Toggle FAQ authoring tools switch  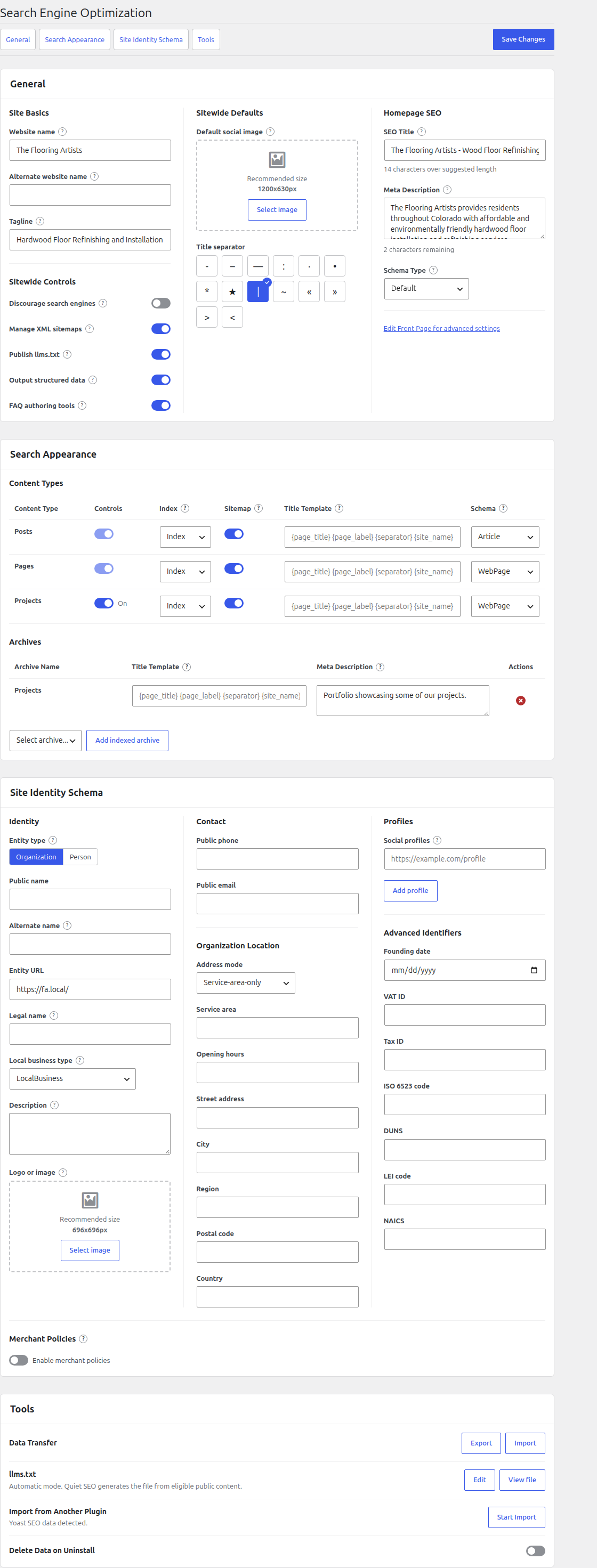(x=161, y=405)
